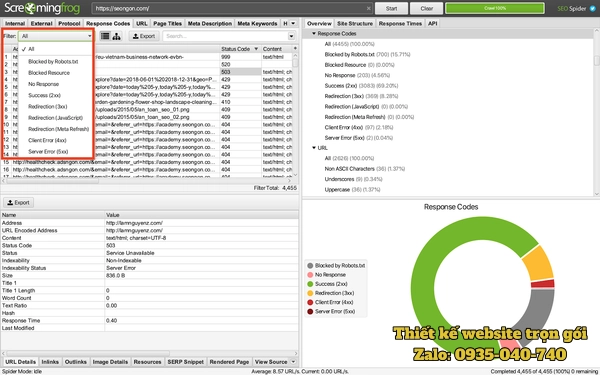Select Client Error (4xx) (97) overview row

359,127
